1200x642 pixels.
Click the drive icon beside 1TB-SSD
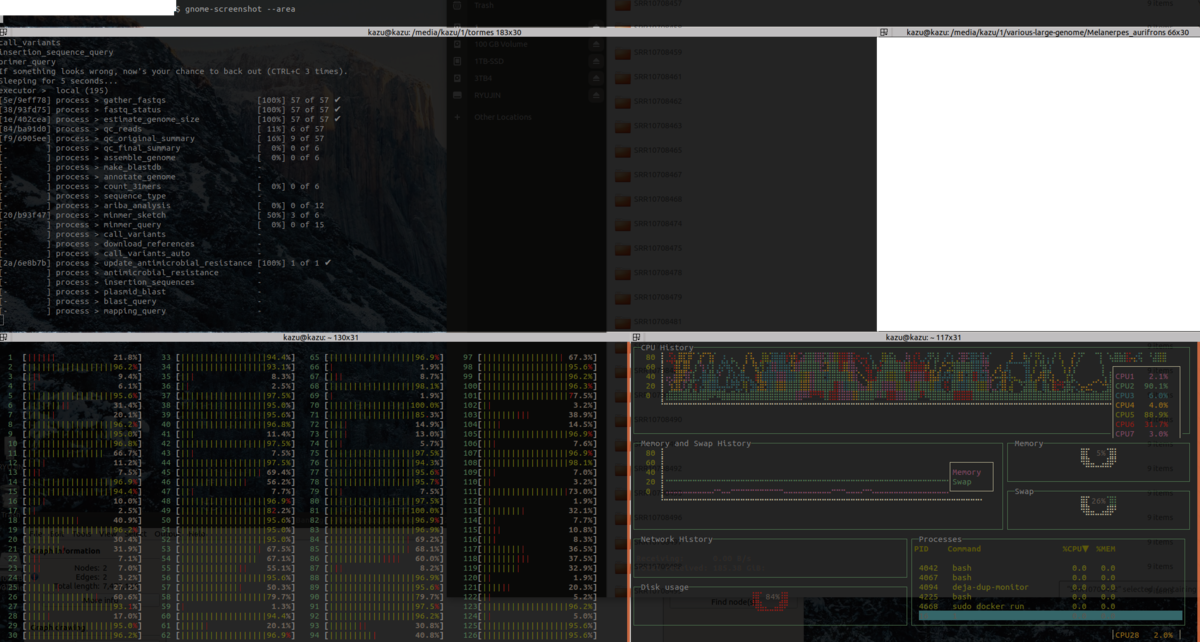click(x=459, y=61)
